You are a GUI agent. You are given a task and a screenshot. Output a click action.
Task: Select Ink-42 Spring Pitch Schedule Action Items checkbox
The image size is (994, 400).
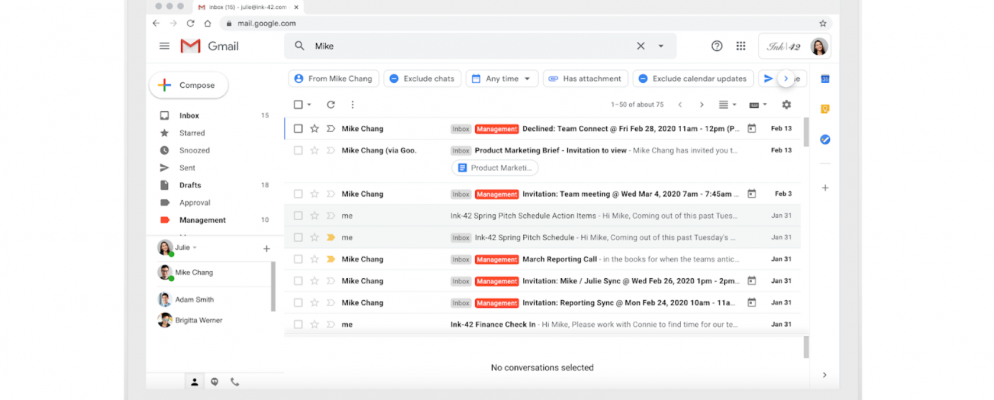(x=298, y=216)
